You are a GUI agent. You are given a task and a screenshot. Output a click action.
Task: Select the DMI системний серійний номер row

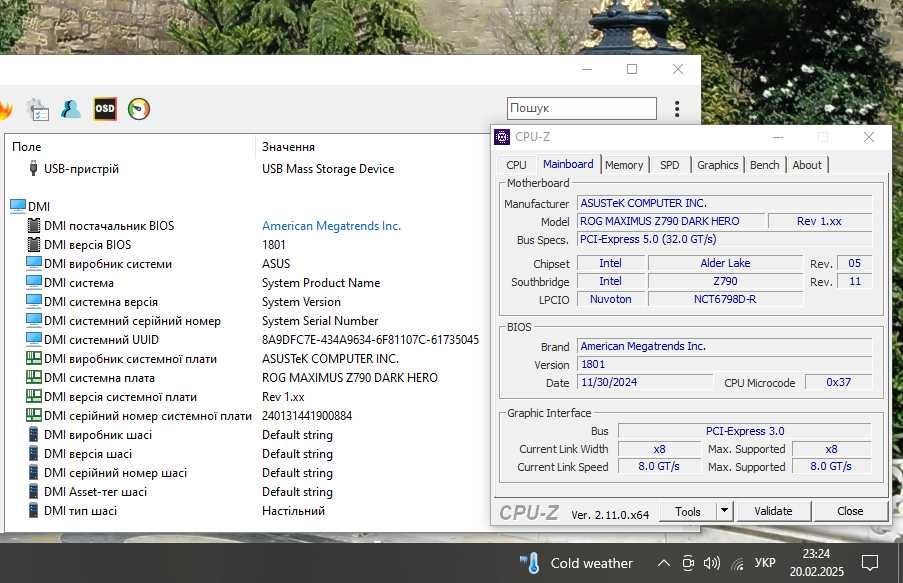tap(248, 320)
